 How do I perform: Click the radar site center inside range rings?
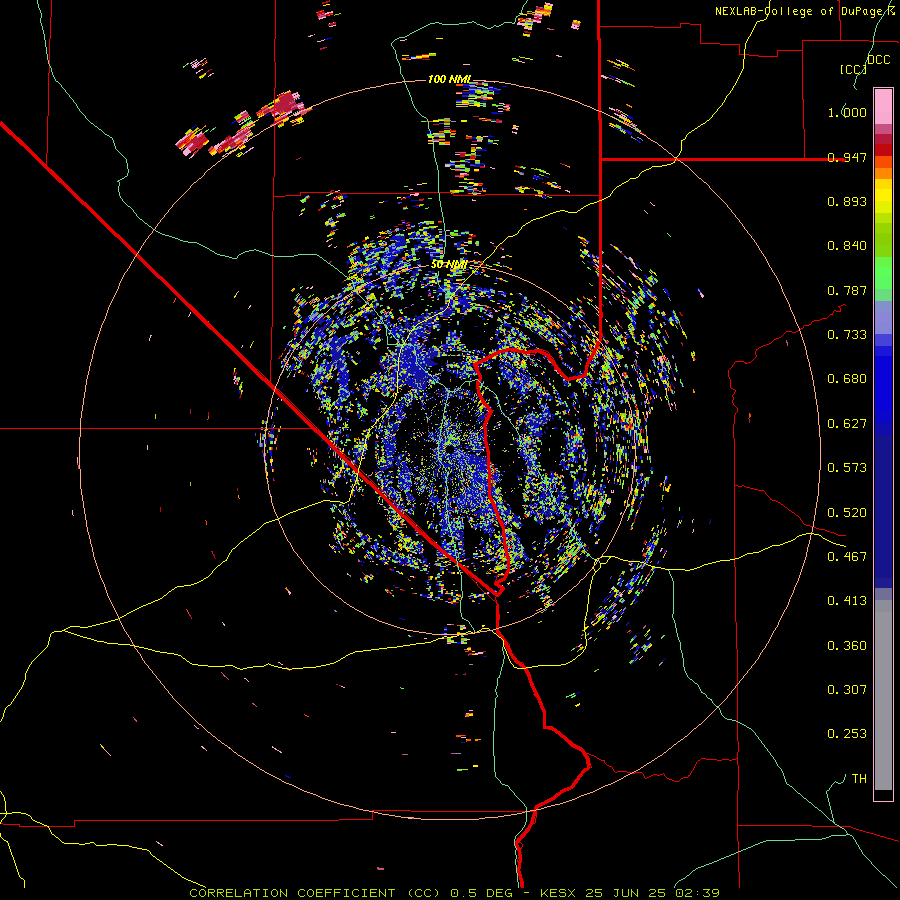point(450,447)
